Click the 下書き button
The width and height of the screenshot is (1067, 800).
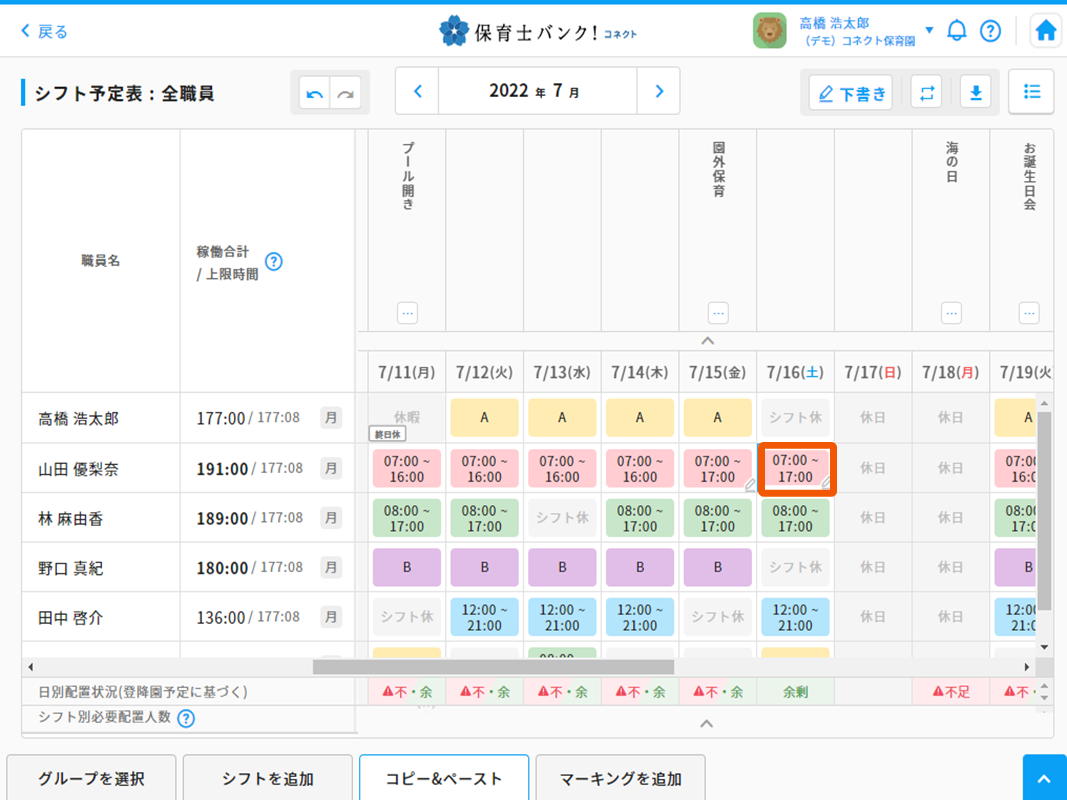[x=851, y=93]
